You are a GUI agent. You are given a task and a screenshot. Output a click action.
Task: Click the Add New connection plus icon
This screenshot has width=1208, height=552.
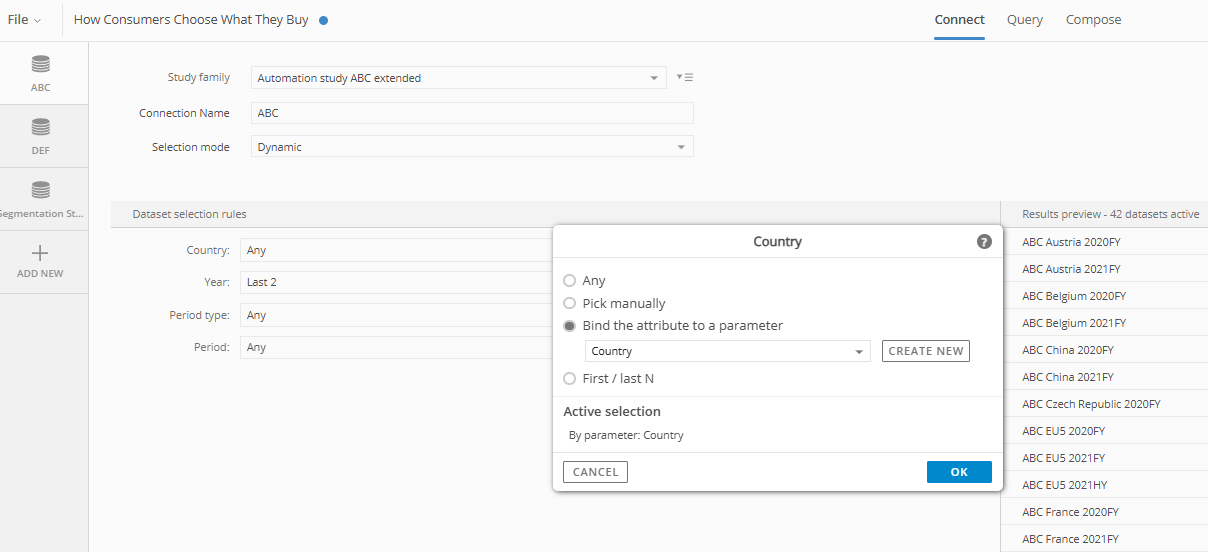pyautogui.click(x=40, y=254)
